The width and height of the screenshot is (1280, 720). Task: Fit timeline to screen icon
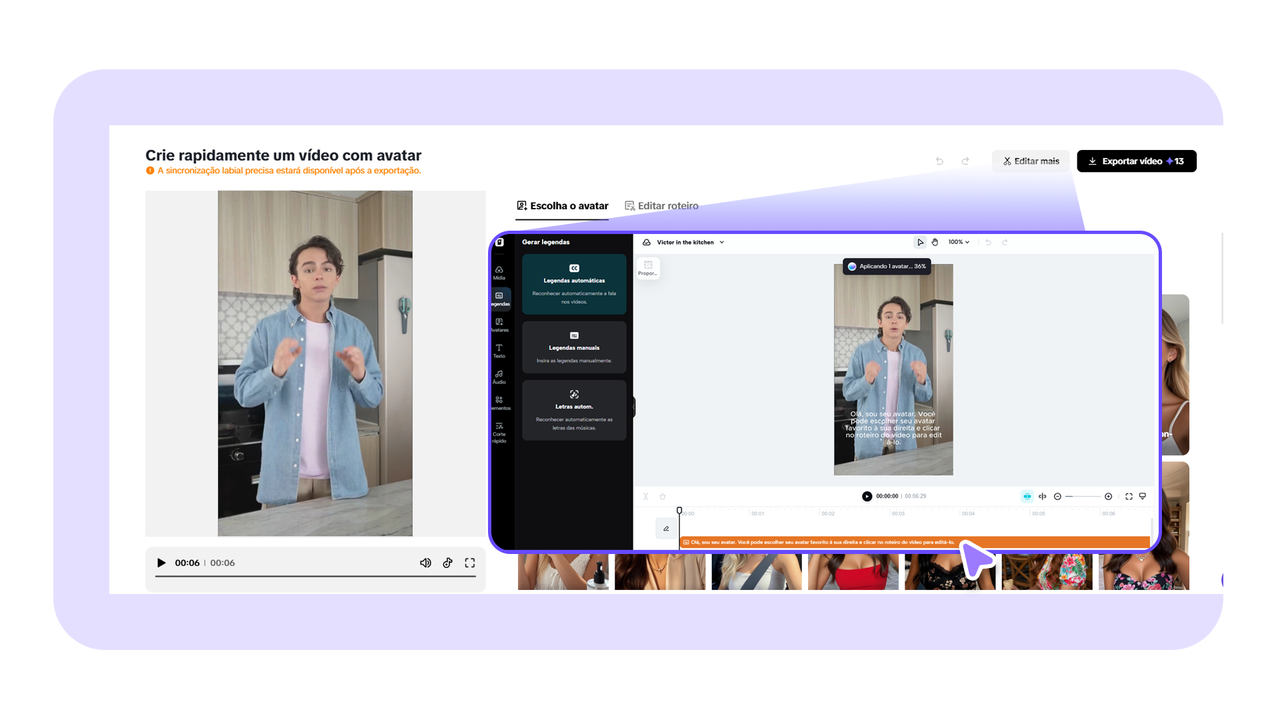(x=1129, y=496)
